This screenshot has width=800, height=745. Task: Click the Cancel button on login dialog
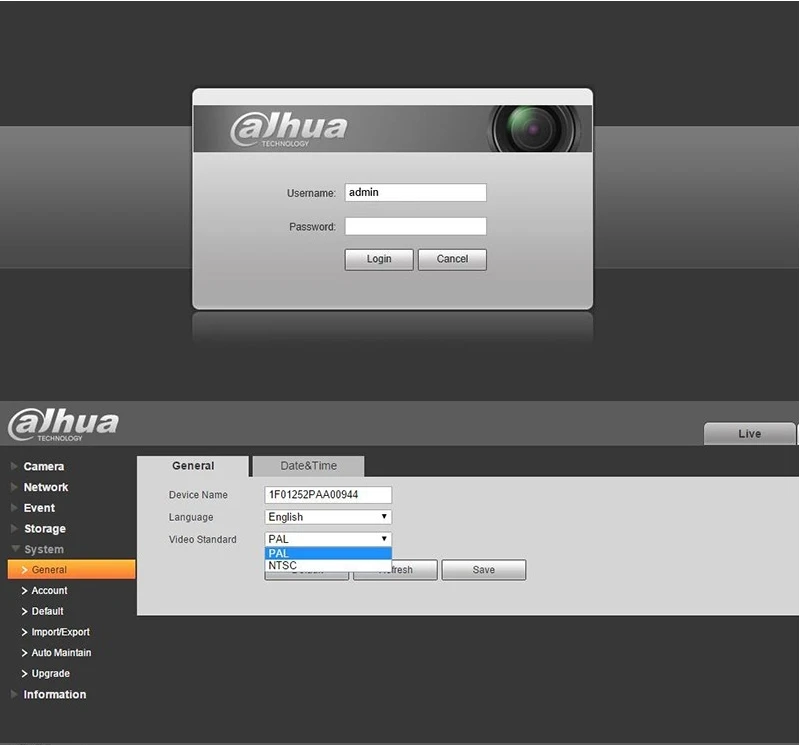(x=452, y=259)
